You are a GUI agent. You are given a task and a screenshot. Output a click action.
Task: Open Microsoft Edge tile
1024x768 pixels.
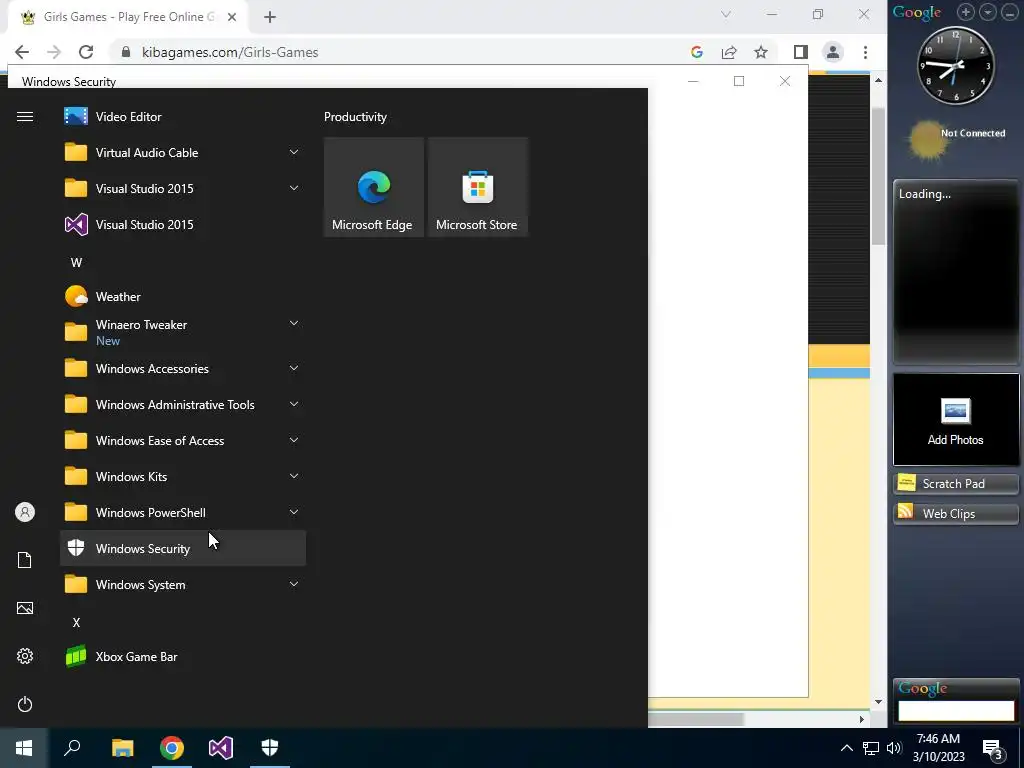[374, 187]
